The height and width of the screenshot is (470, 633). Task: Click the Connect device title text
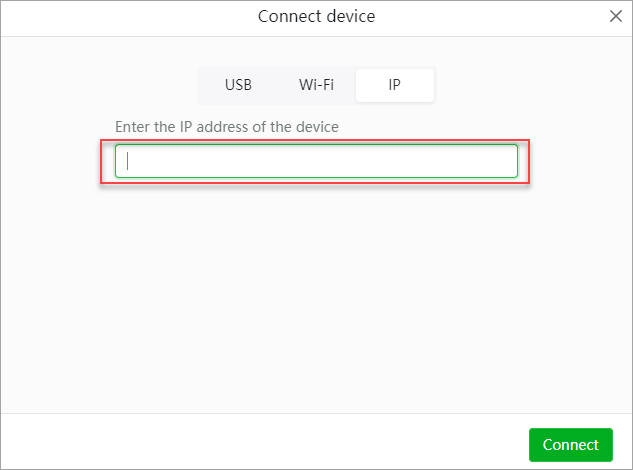(316, 16)
